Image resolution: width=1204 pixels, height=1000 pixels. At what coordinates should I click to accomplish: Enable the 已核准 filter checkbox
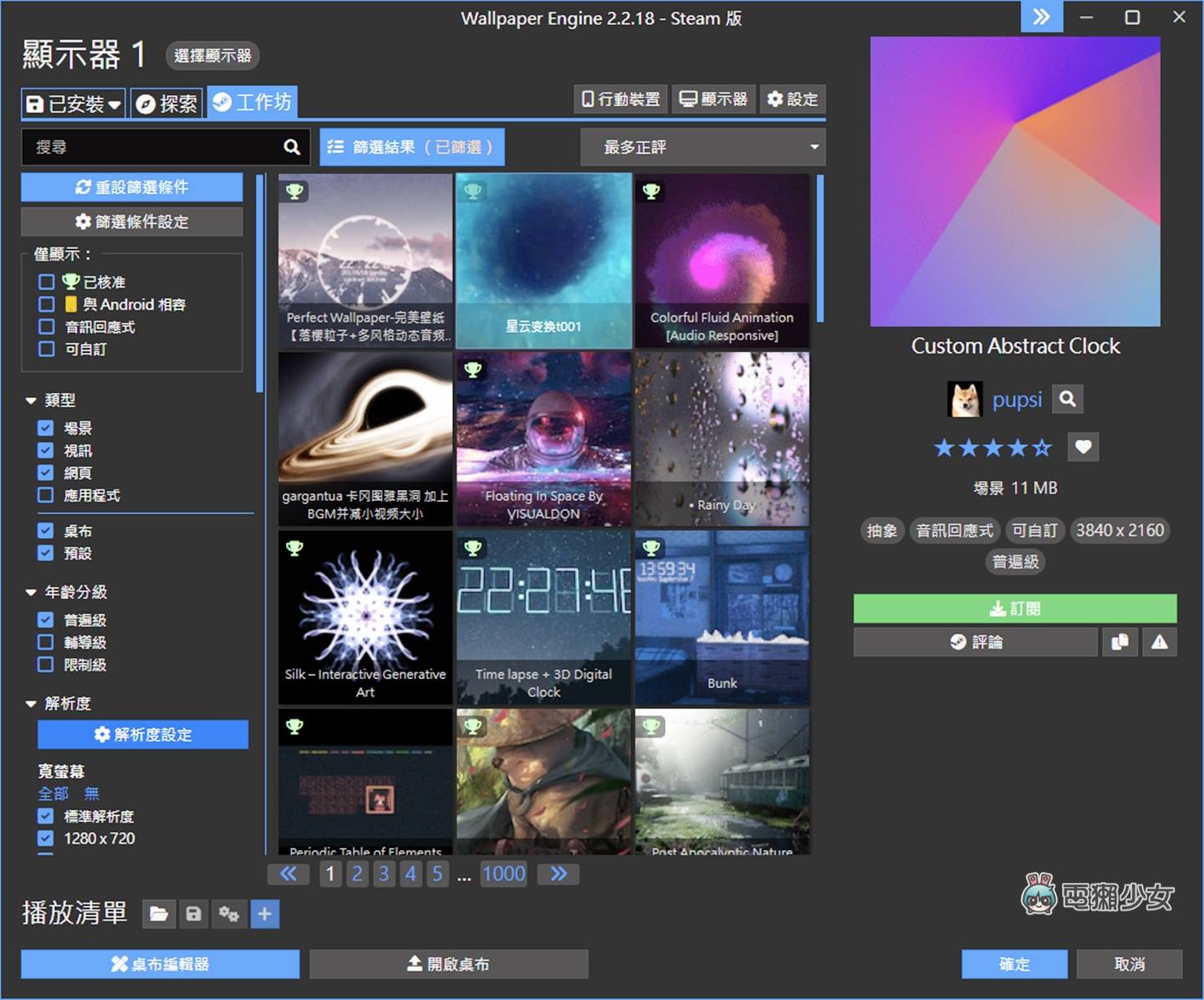47,282
